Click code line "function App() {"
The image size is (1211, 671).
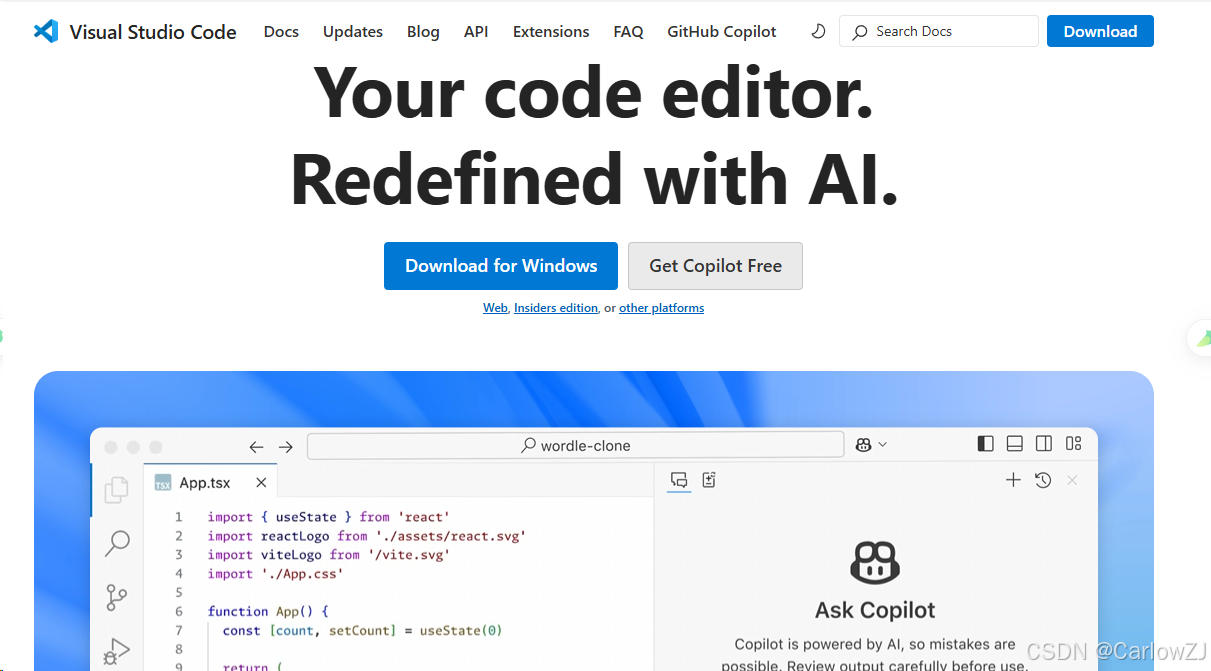(x=268, y=611)
